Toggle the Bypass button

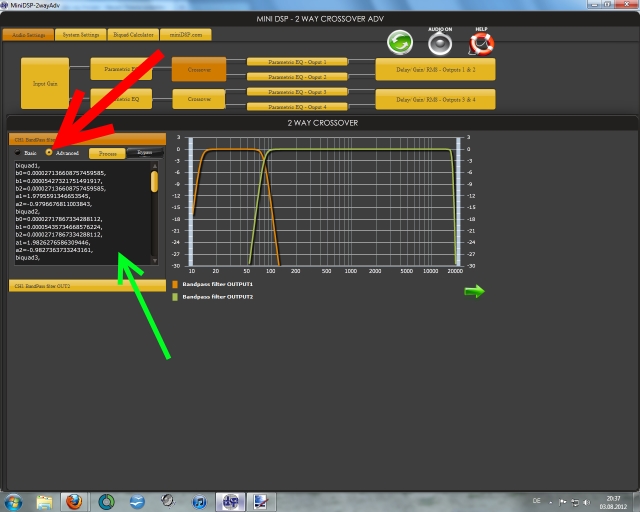click(x=145, y=153)
